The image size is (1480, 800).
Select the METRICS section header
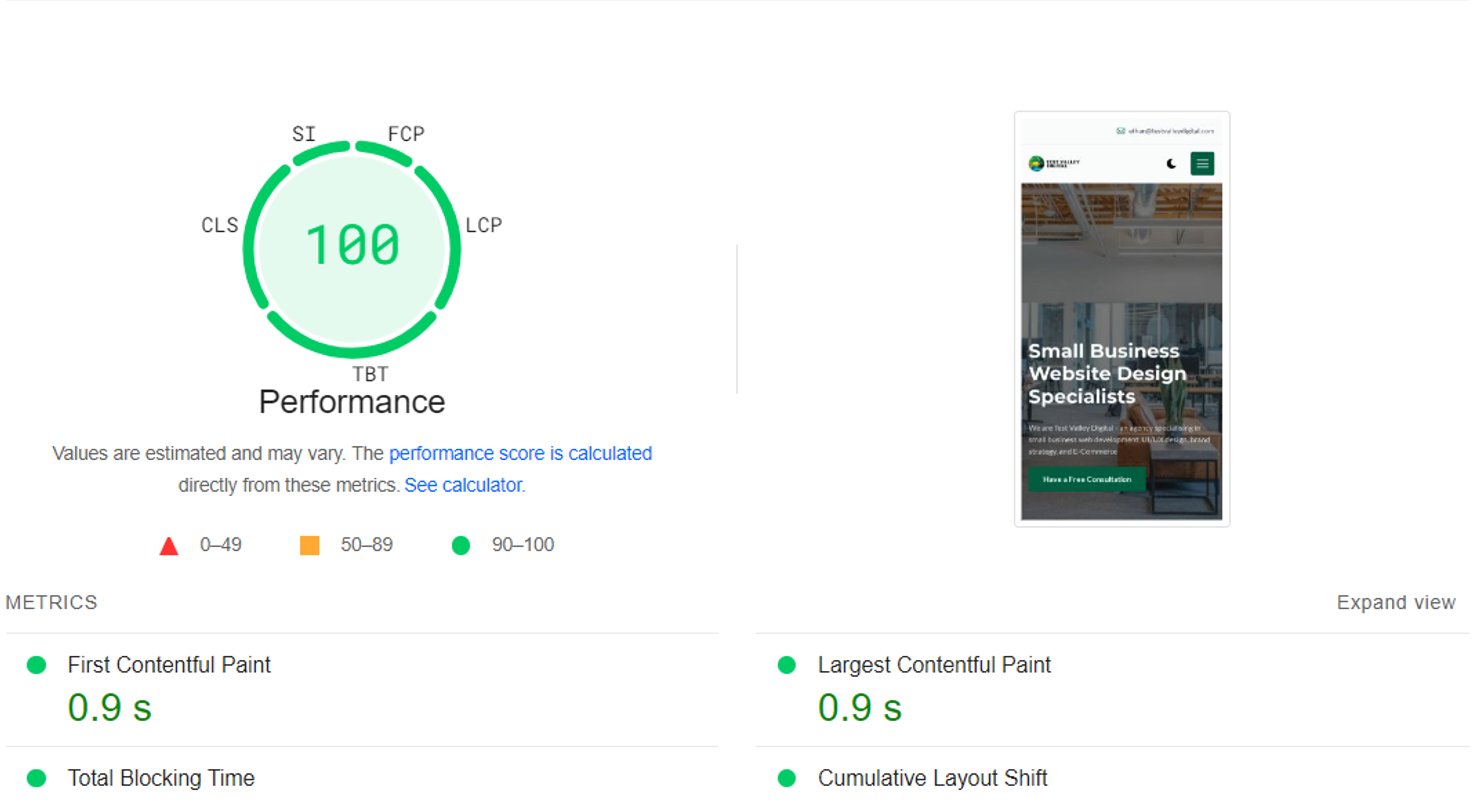pyautogui.click(x=51, y=602)
